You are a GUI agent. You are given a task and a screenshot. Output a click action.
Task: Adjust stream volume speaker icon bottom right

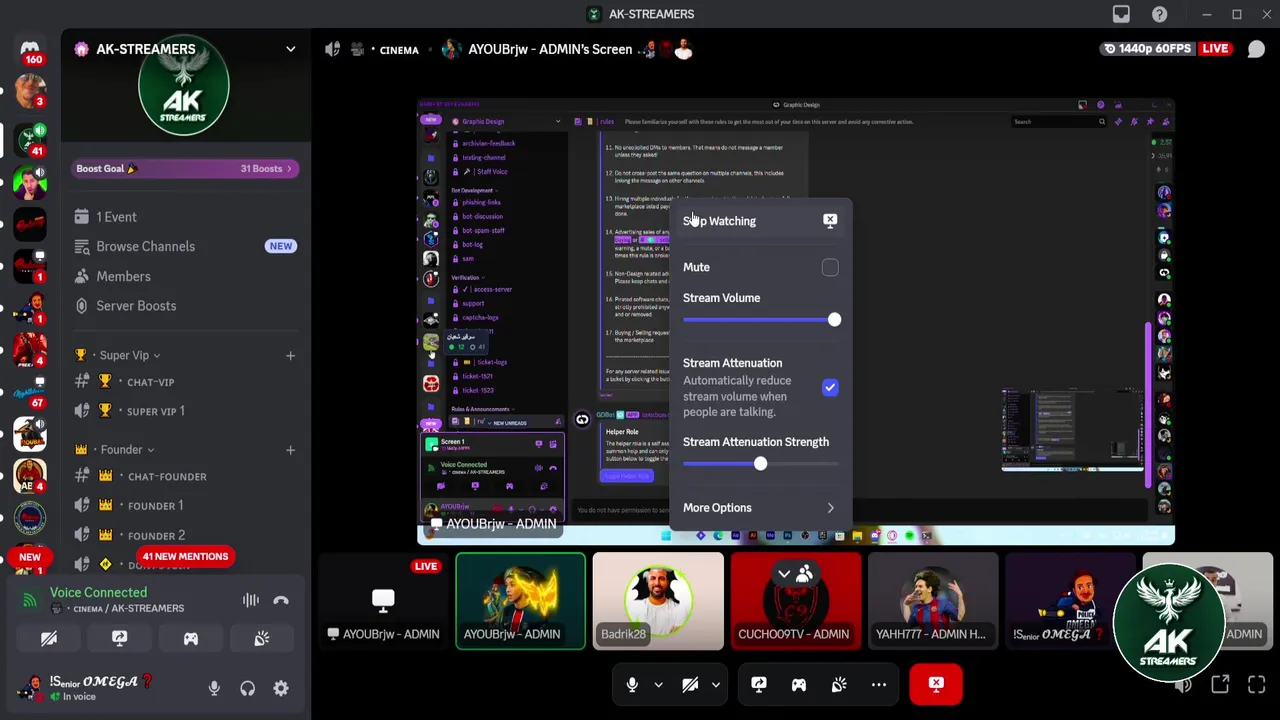click(1183, 685)
